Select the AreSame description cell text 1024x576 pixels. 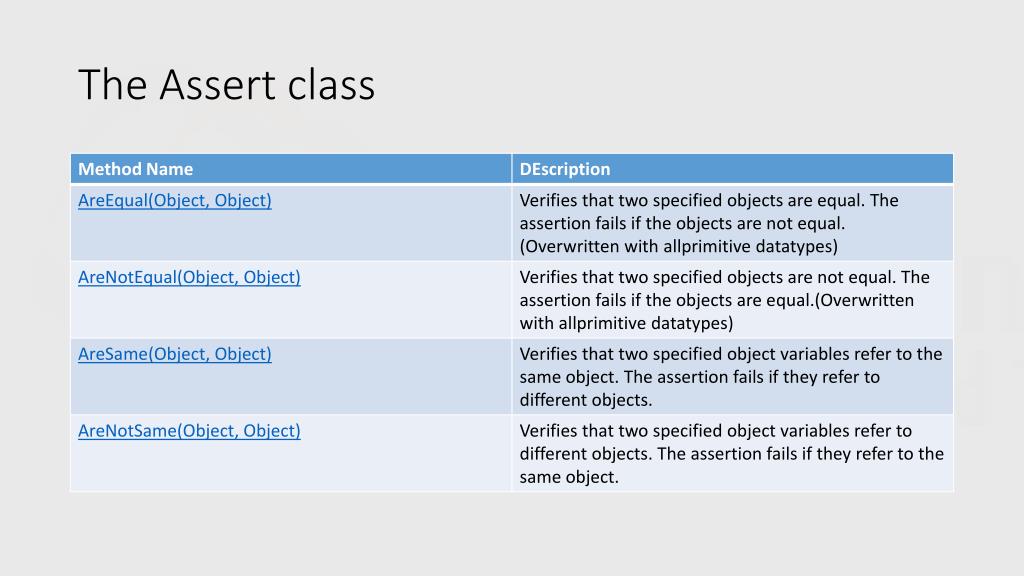coord(731,377)
